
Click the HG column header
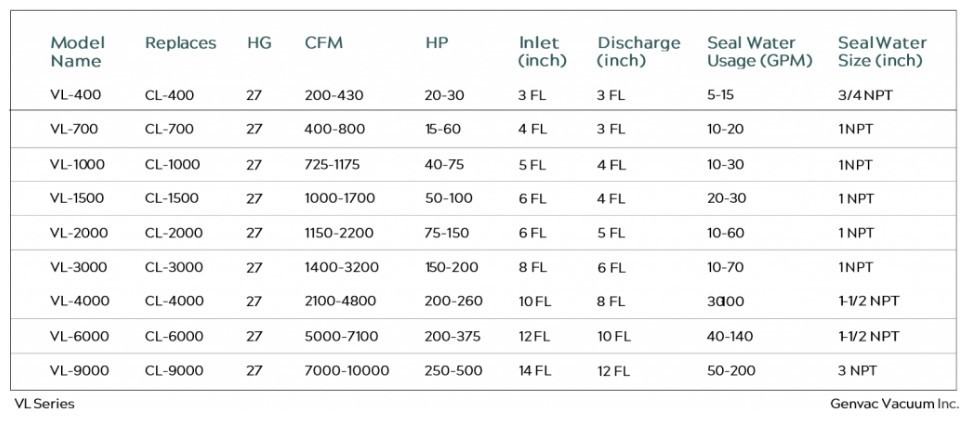[x=259, y=43]
